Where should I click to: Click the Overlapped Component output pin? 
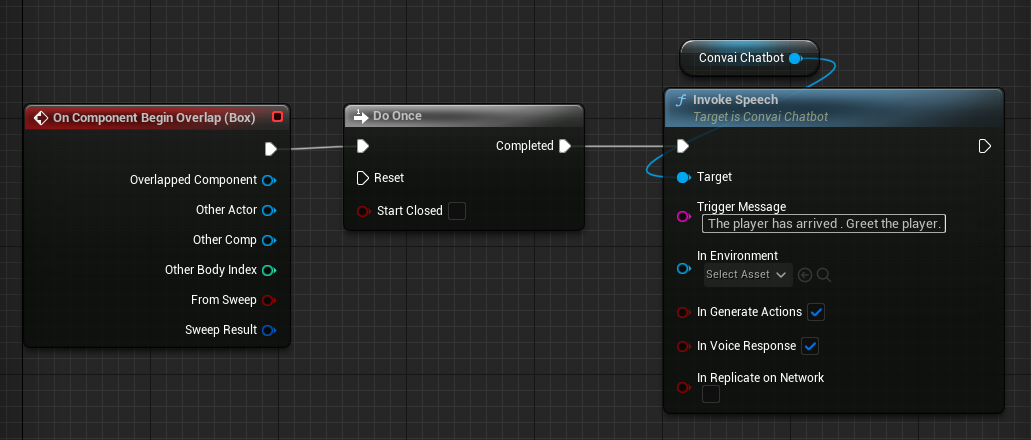pyautogui.click(x=268, y=181)
